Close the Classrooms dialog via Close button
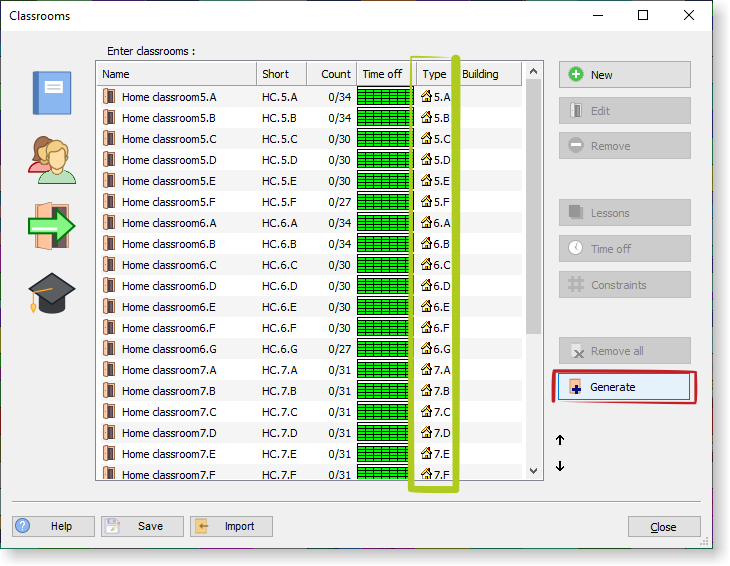Viewport: 730px width, 566px height. click(x=664, y=527)
